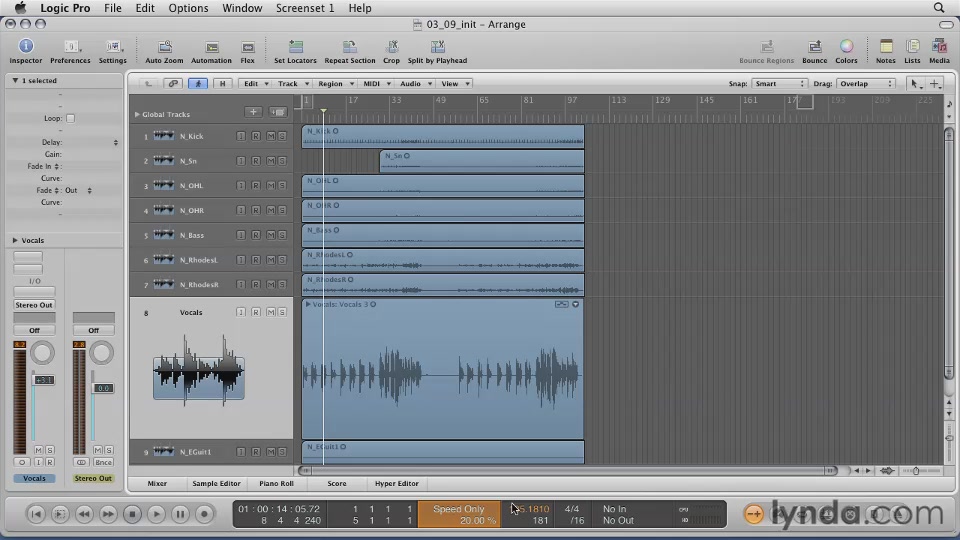Add global track with plus button
The width and height of the screenshot is (960, 540).
coord(253,112)
